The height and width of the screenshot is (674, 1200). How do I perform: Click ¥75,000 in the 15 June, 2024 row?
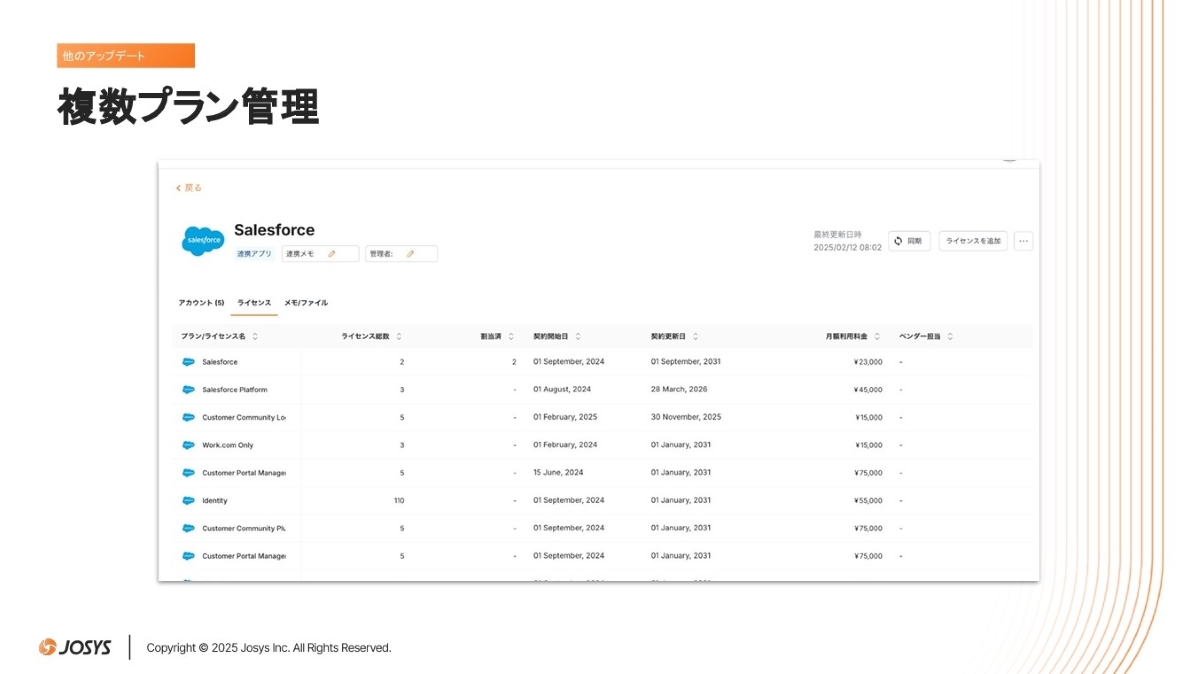pyautogui.click(x=868, y=473)
